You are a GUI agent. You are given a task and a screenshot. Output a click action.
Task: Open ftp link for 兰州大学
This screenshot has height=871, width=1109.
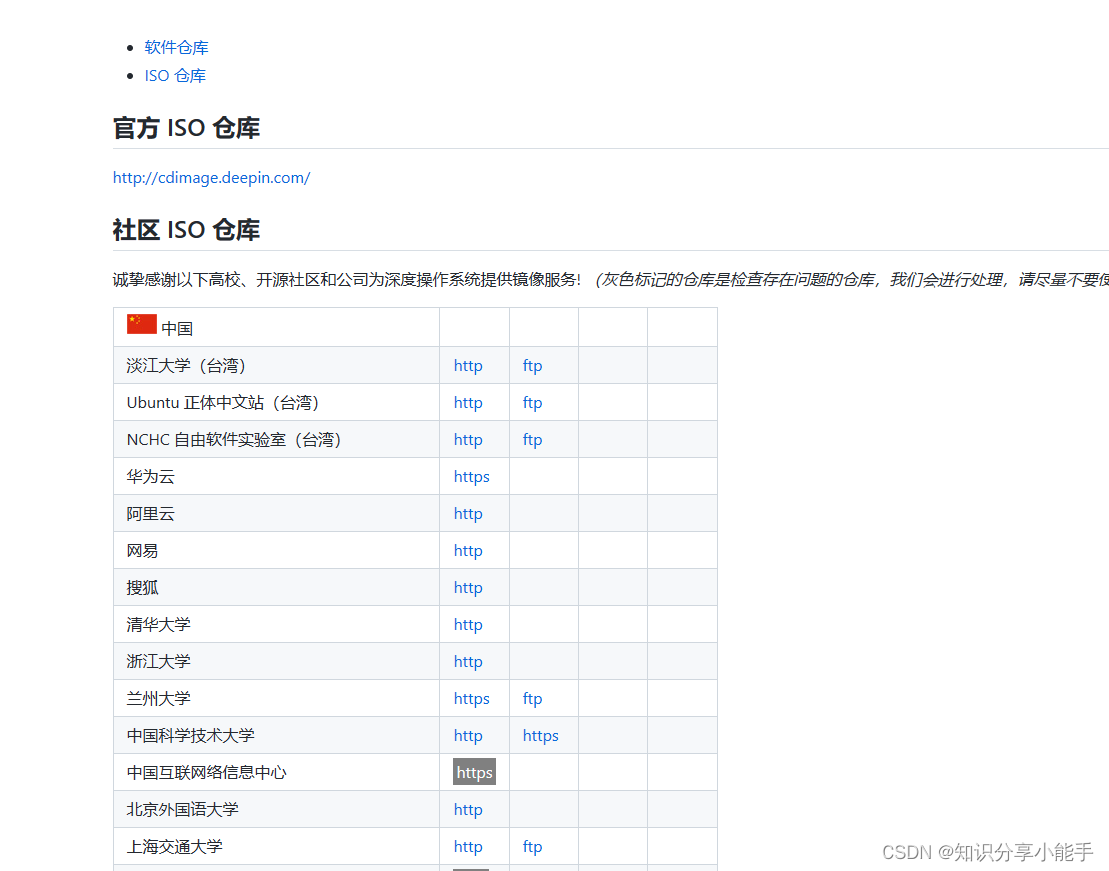tap(533, 698)
